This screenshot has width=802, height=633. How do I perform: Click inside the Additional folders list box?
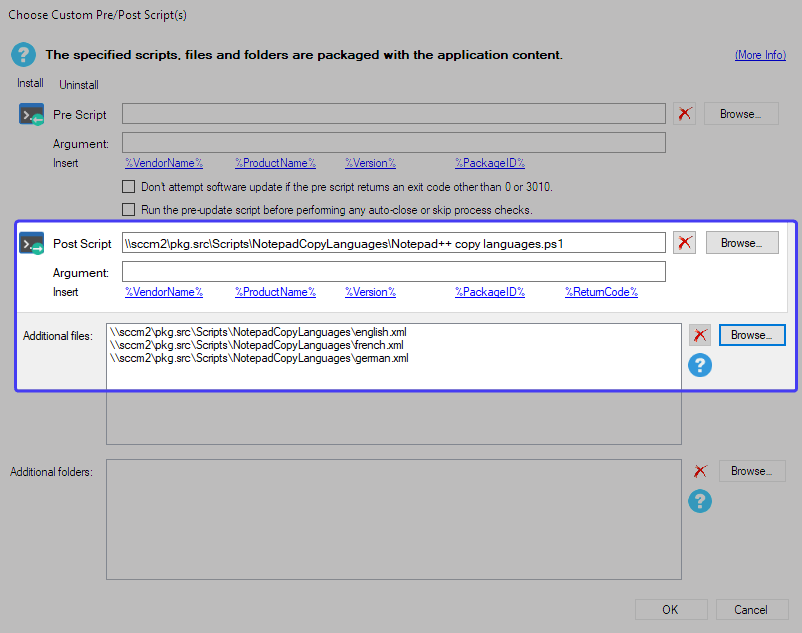394,519
